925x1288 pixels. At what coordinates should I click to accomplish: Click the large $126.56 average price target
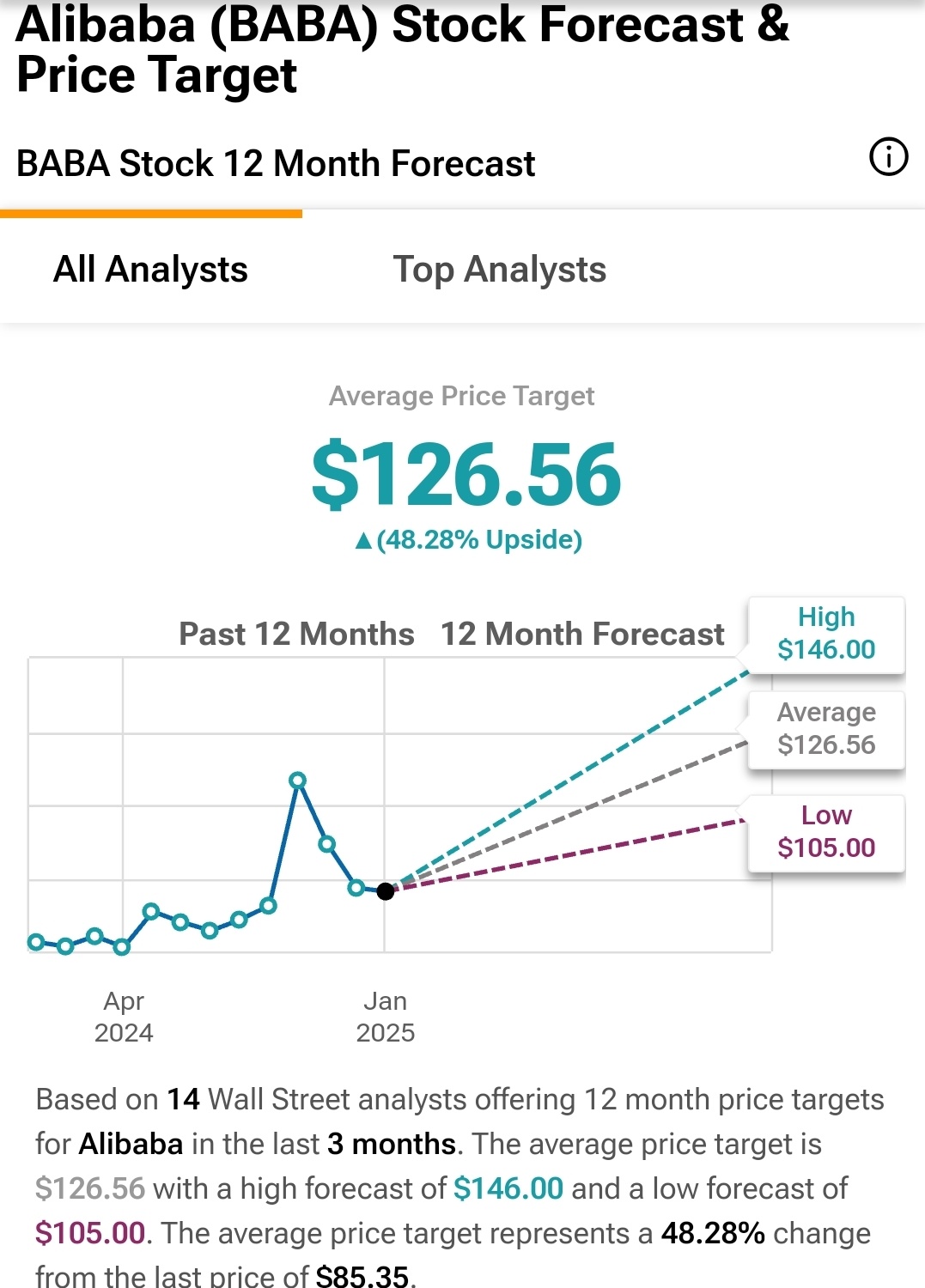(466, 475)
